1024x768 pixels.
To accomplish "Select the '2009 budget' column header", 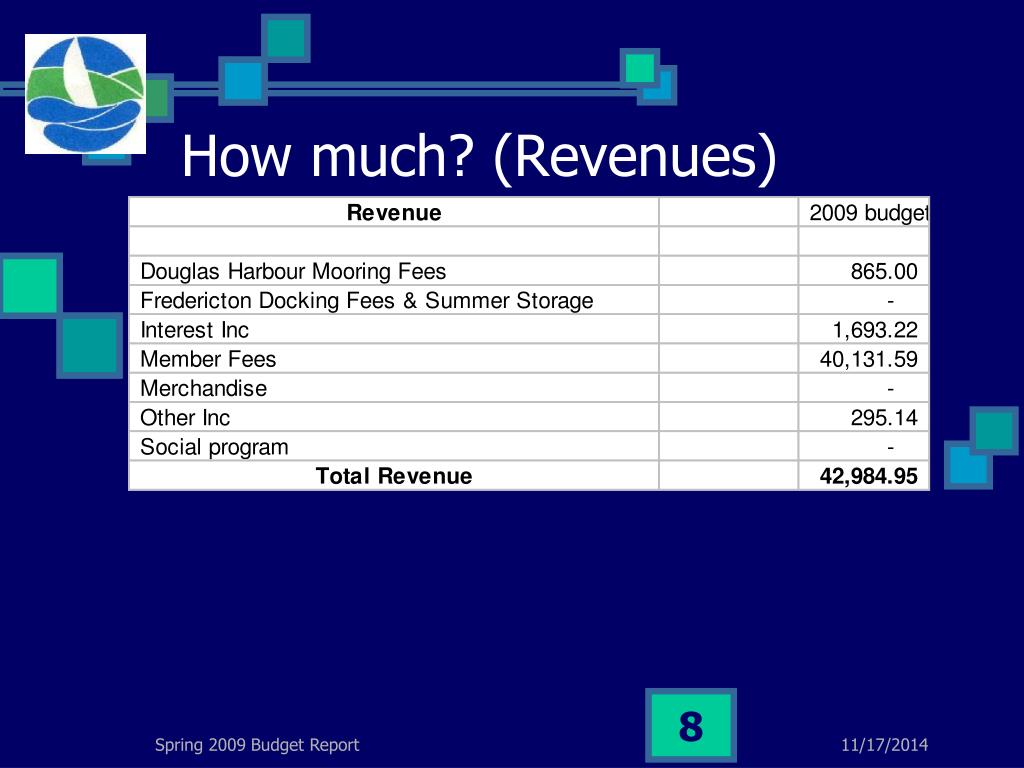I will (863, 212).
